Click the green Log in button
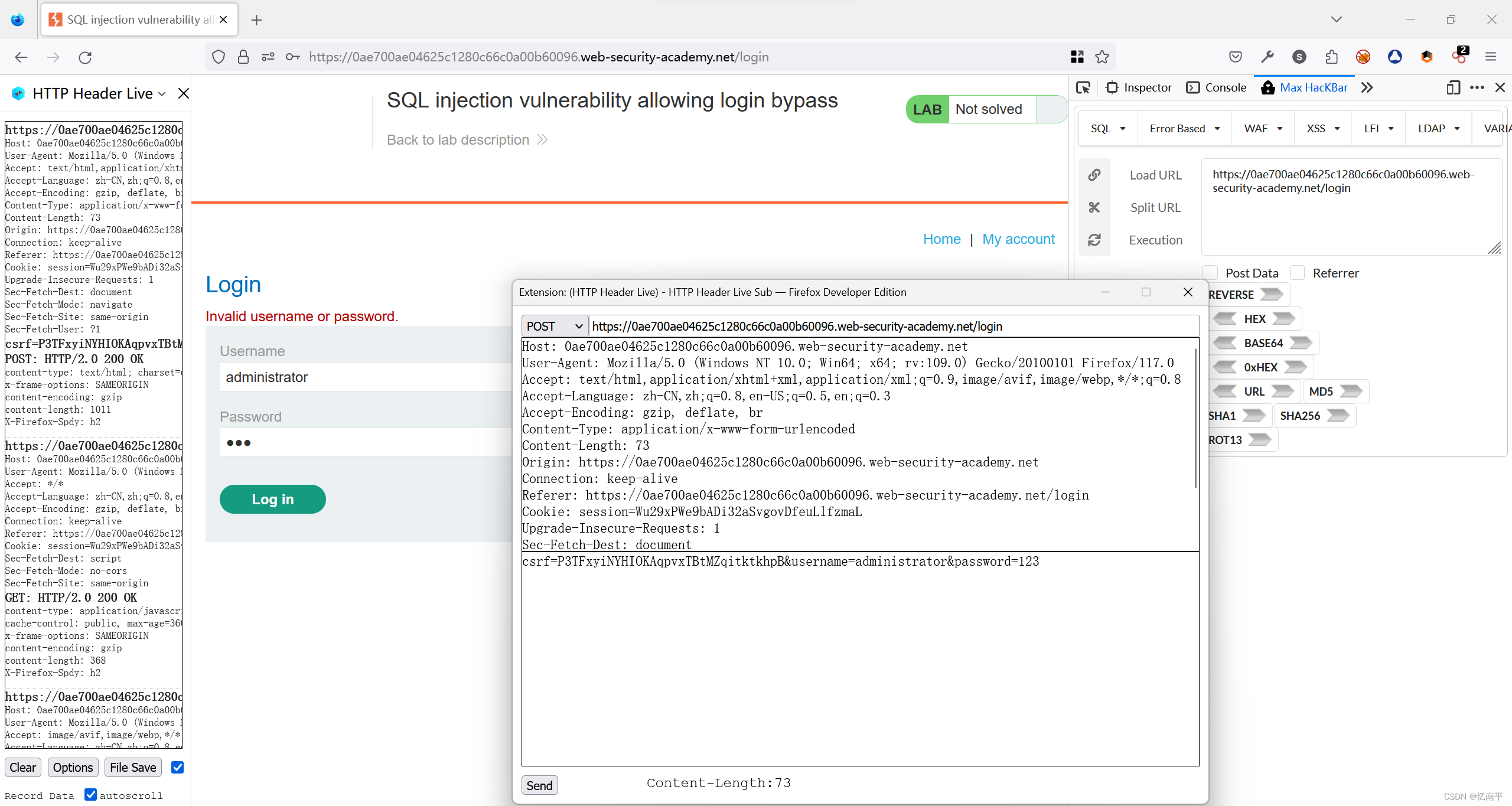 pyautogui.click(x=272, y=499)
